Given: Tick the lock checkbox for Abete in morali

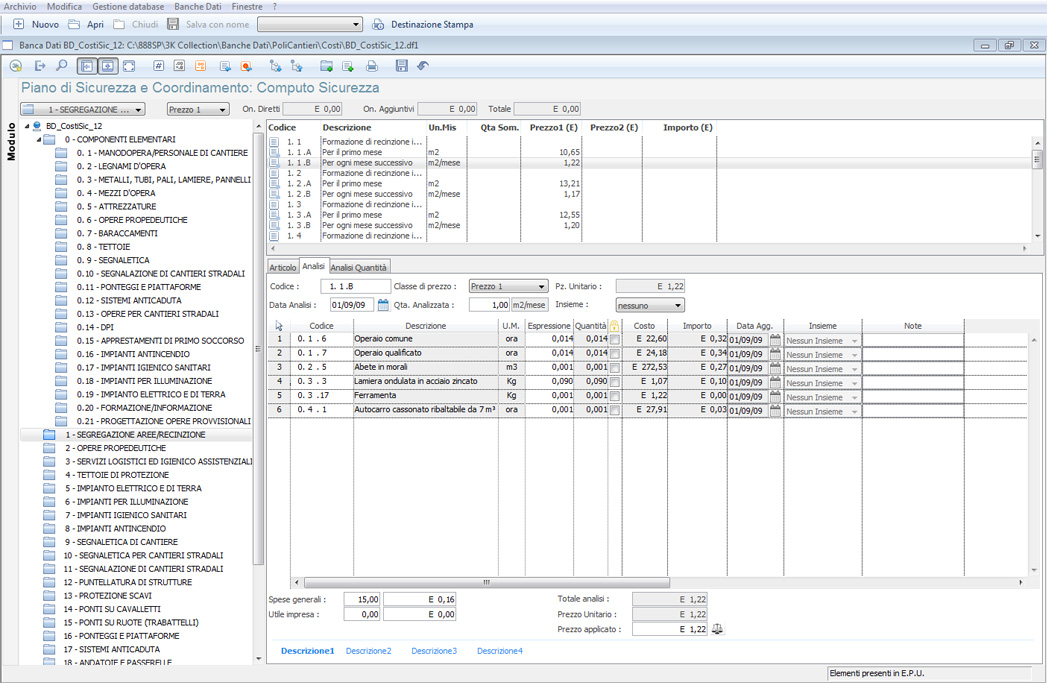Looking at the screenshot, I should pyautogui.click(x=615, y=368).
